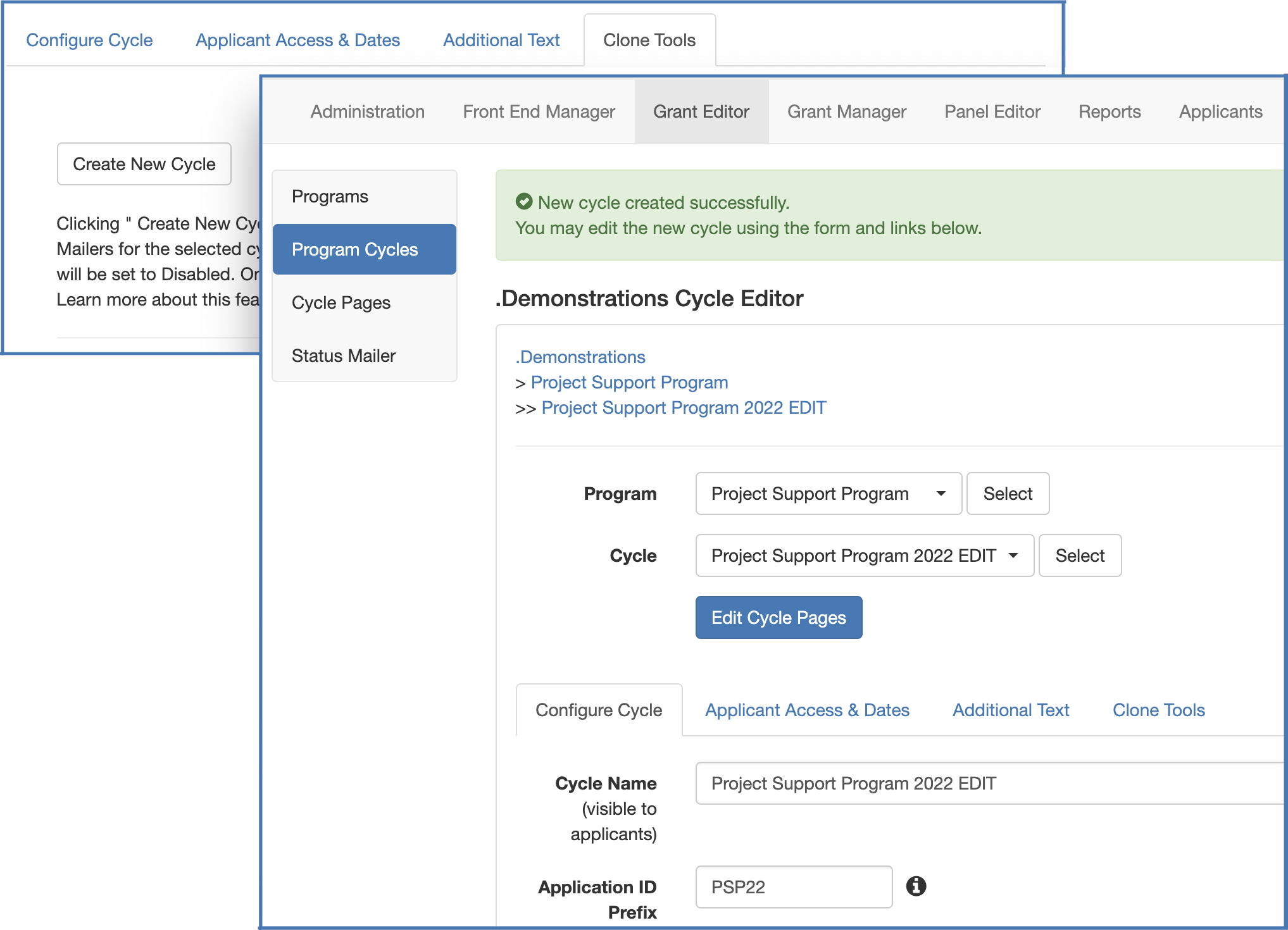Open Status Mailer in the sidebar
The width and height of the screenshot is (1288, 930).
coord(365,356)
